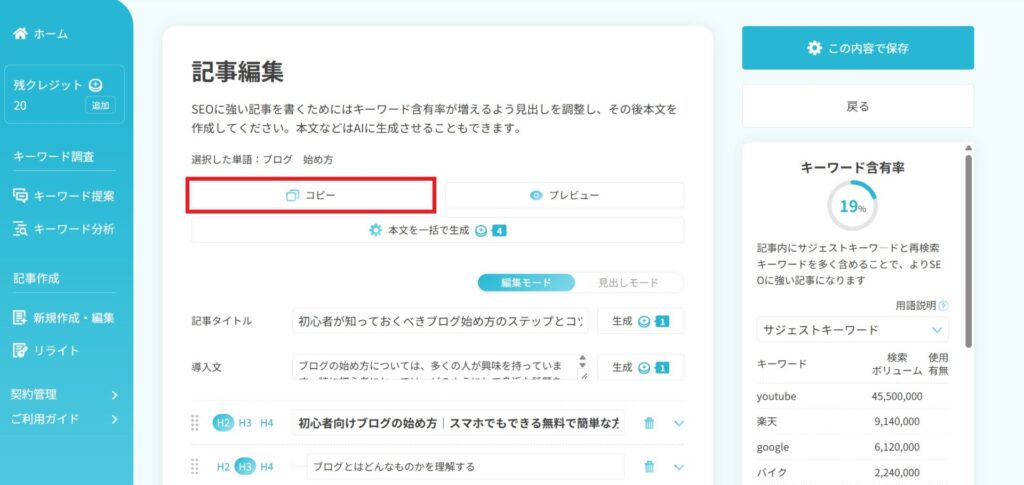Expand the ブログとはどんなもの heading row
This screenshot has height=485, width=1024.
click(x=679, y=467)
